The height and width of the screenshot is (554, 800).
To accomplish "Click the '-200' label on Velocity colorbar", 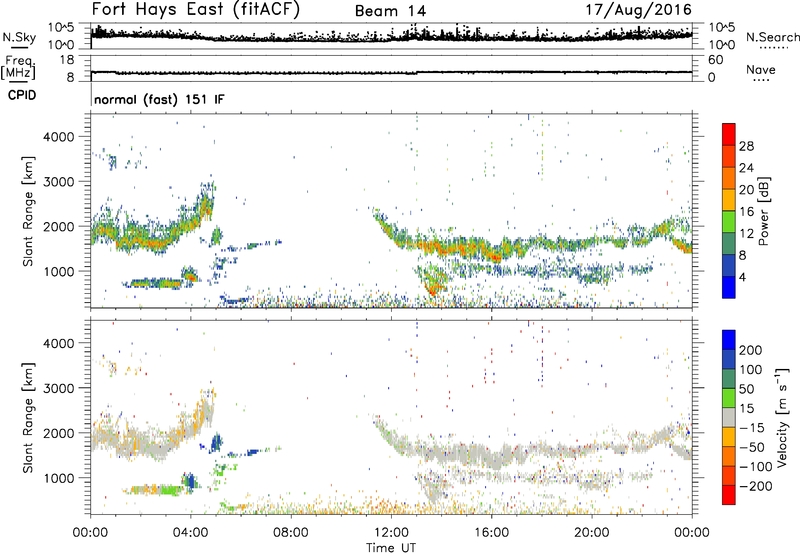I will tap(756, 486).
